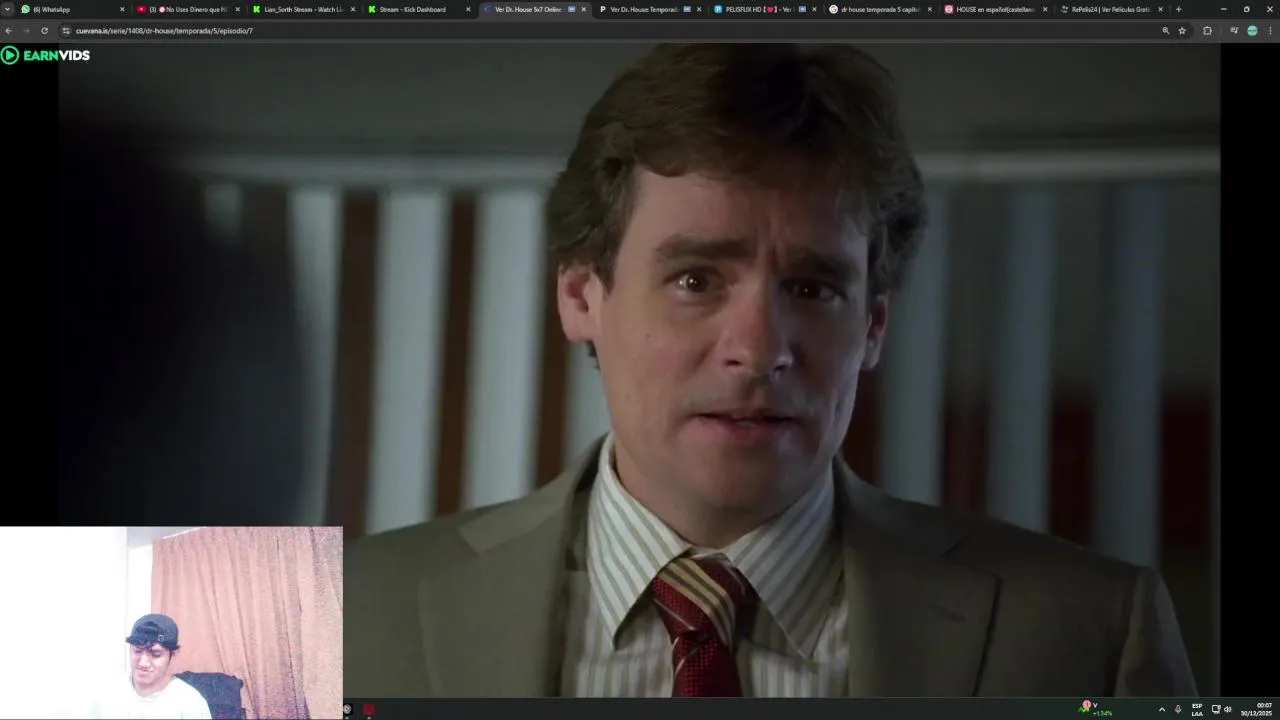This screenshot has height=720, width=1280.
Task: Click the webcam overlay thumbnail
Action: pos(171,623)
